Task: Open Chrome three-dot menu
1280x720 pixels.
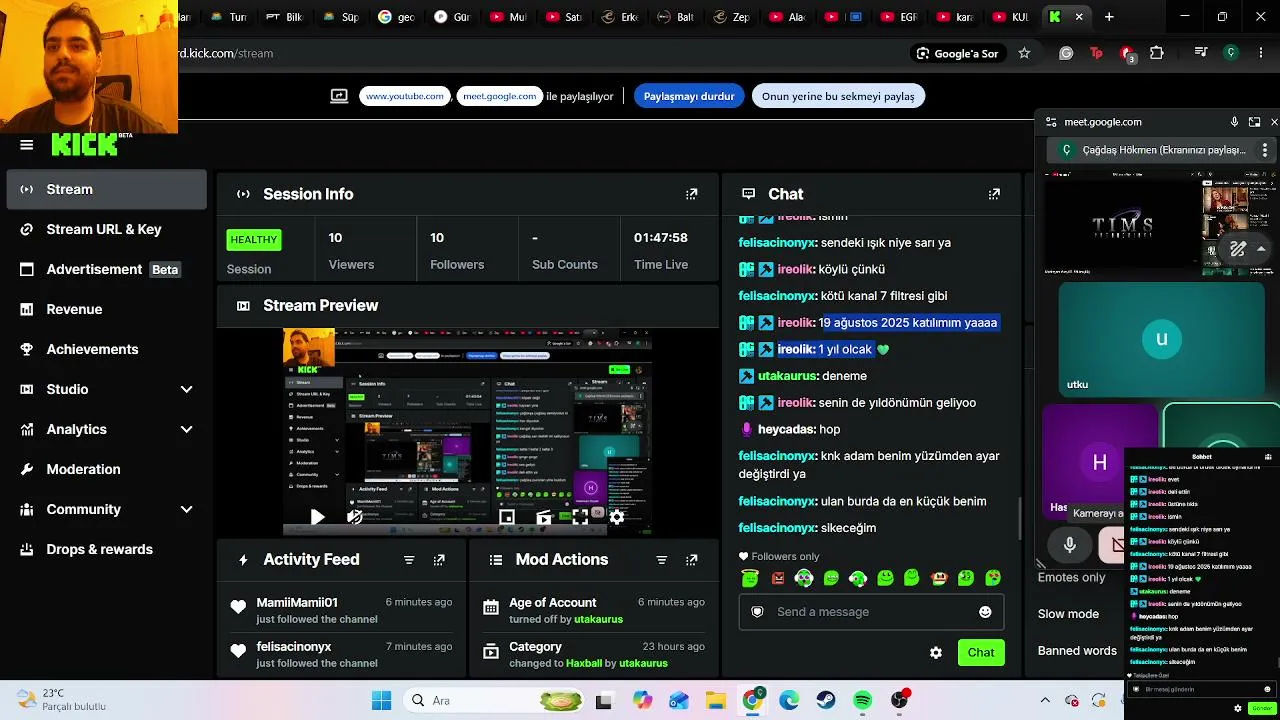Action: [x=1261, y=53]
